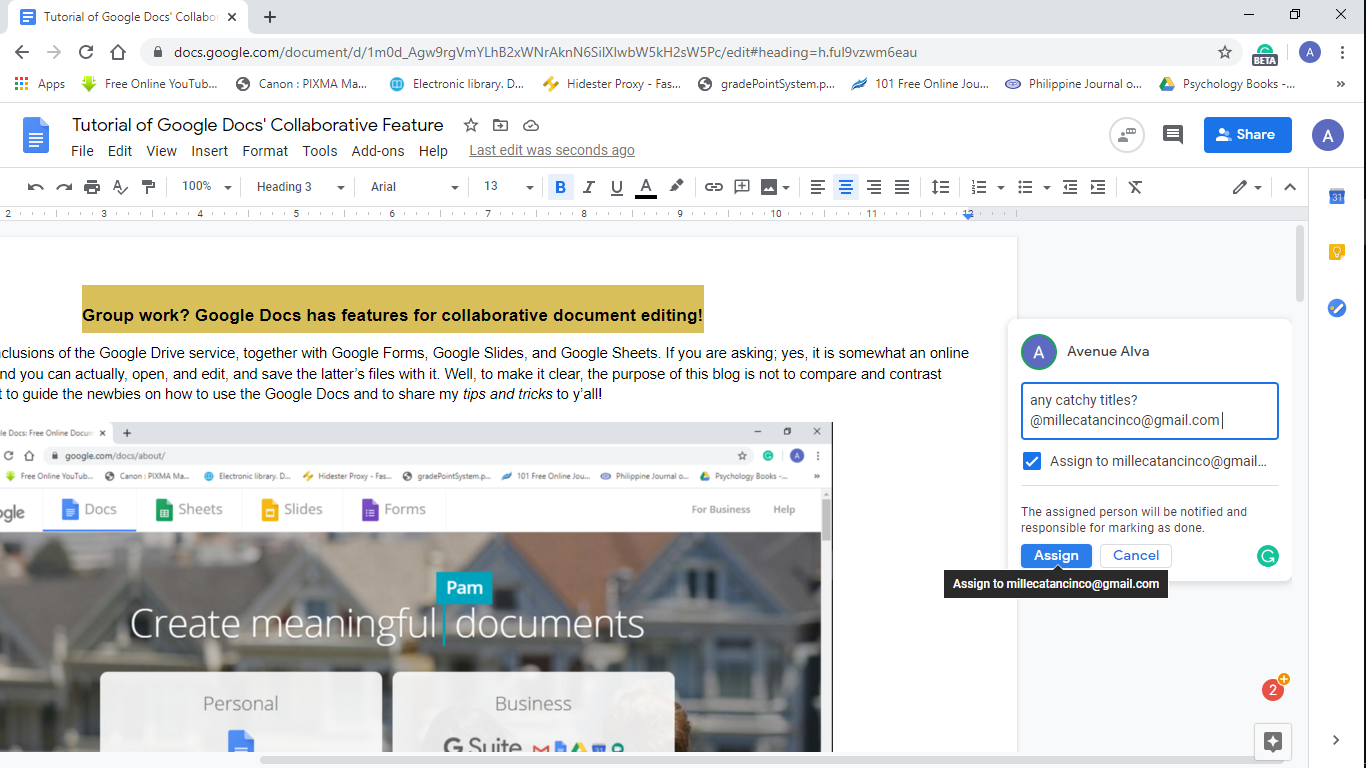Uncheck the Assign to millecatancinco checkbox
The image size is (1366, 768).
coord(1032,461)
